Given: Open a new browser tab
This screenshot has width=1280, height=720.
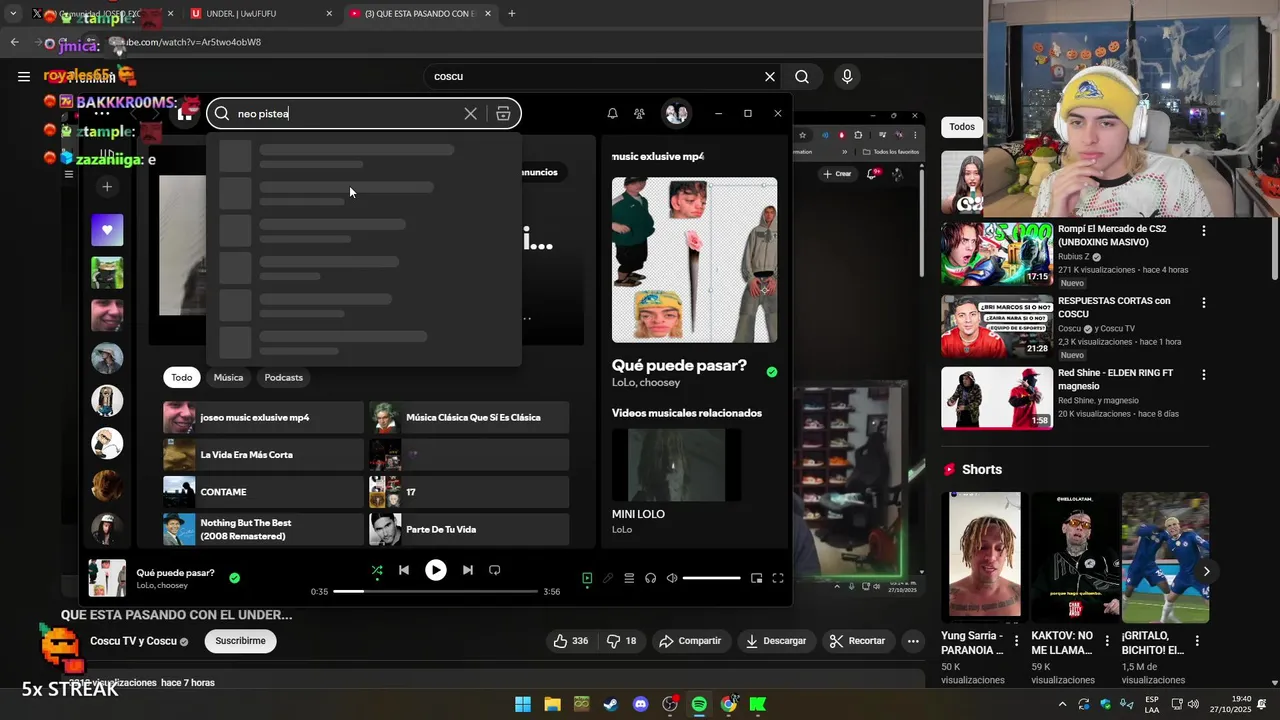Looking at the screenshot, I should [511, 14].
